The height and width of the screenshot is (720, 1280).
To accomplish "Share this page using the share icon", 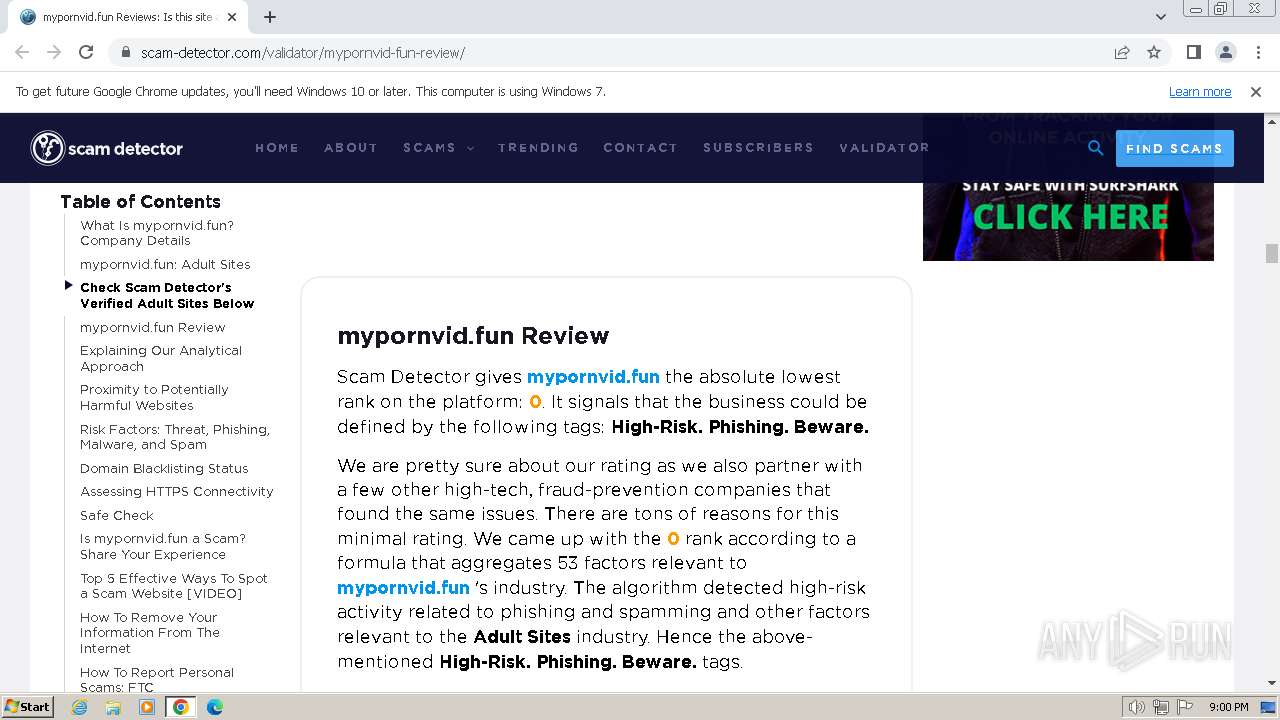I will (1122, 53).
